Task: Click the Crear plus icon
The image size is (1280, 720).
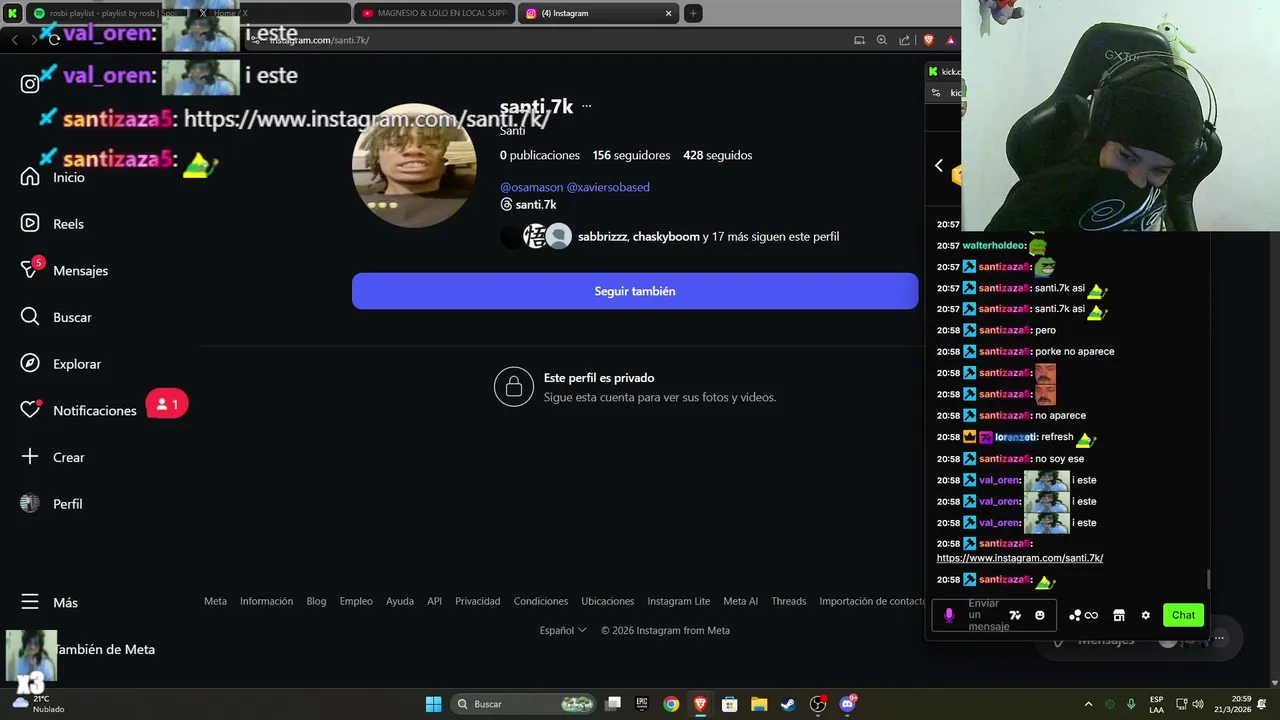Action: coord(30,457)
